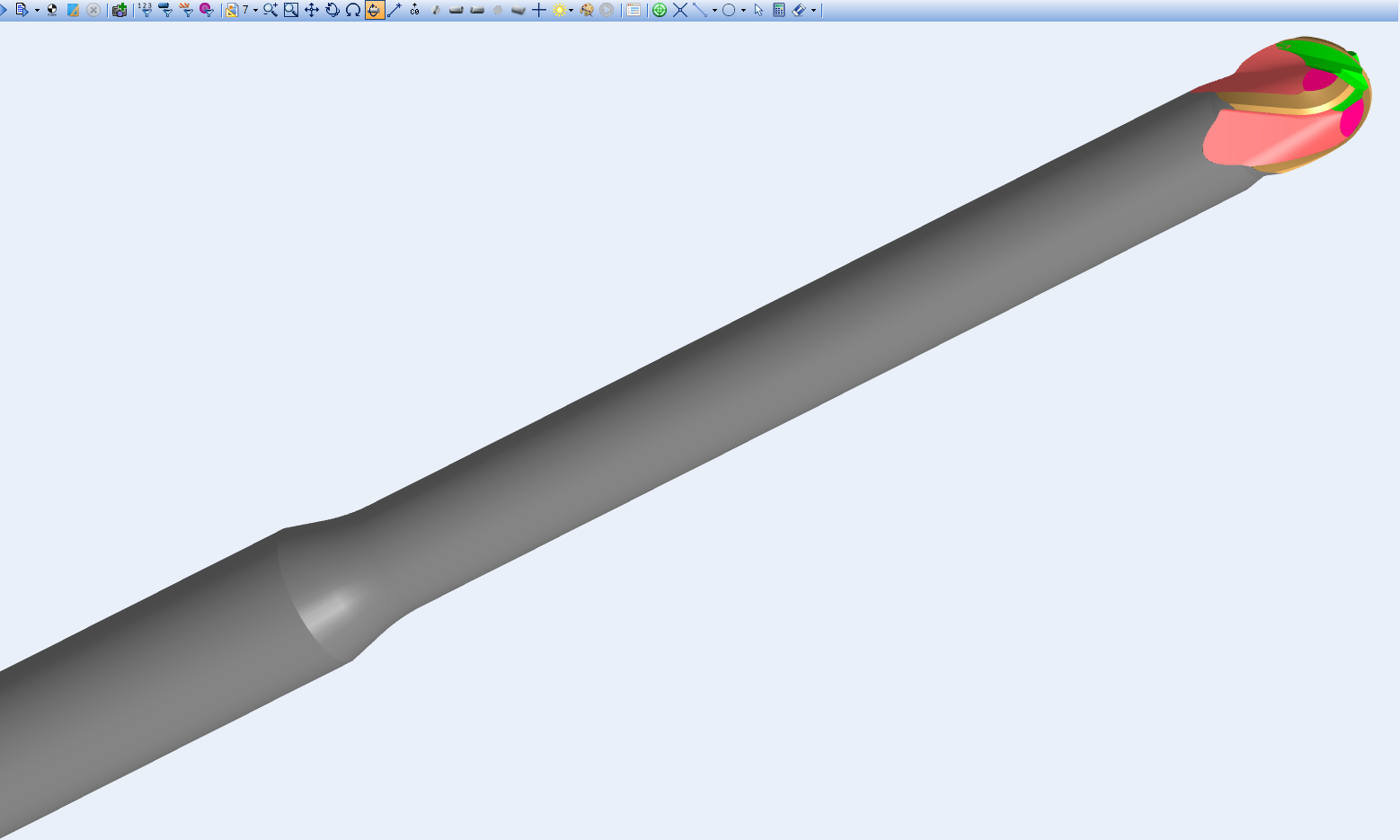1400x840 pixels.
Task: Open the circle shape tool dropdown arrow
Action: tap(743, 11)
